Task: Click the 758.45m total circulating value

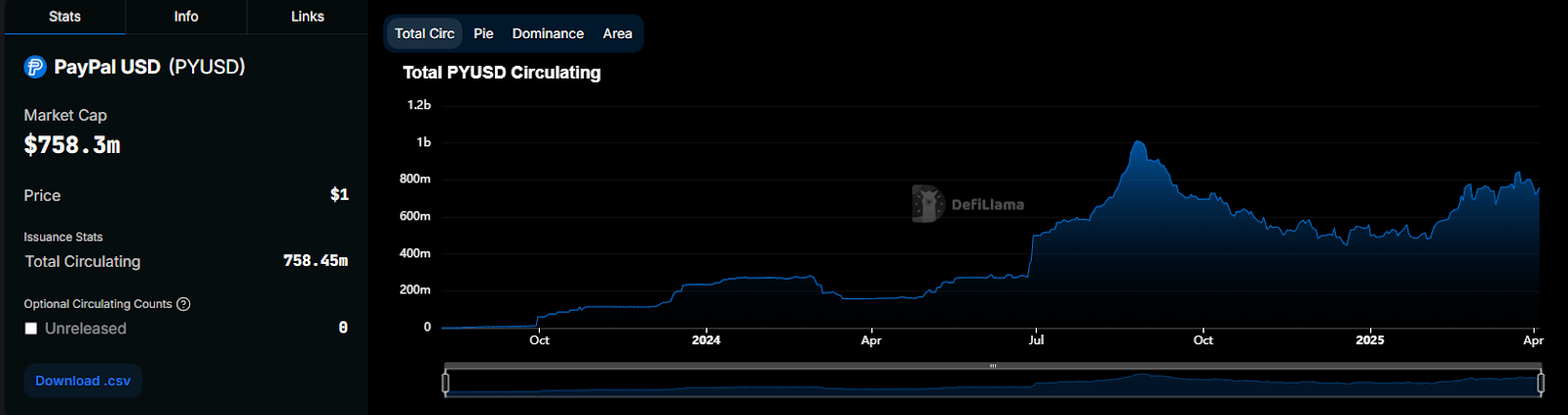Action: click(316, 261)
